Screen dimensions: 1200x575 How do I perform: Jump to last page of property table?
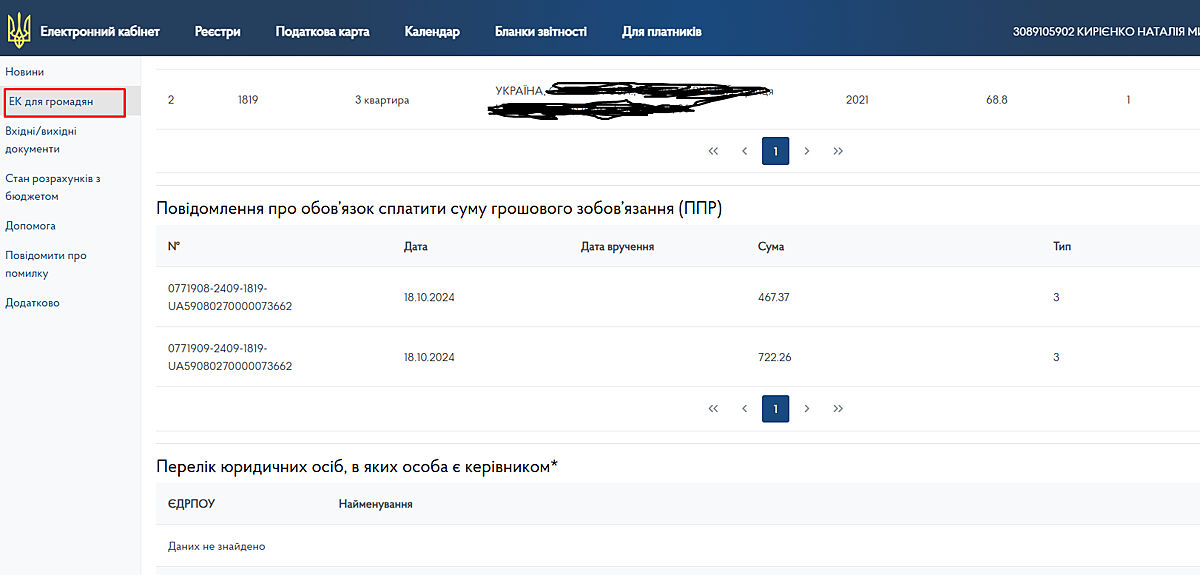pos(838,151)
